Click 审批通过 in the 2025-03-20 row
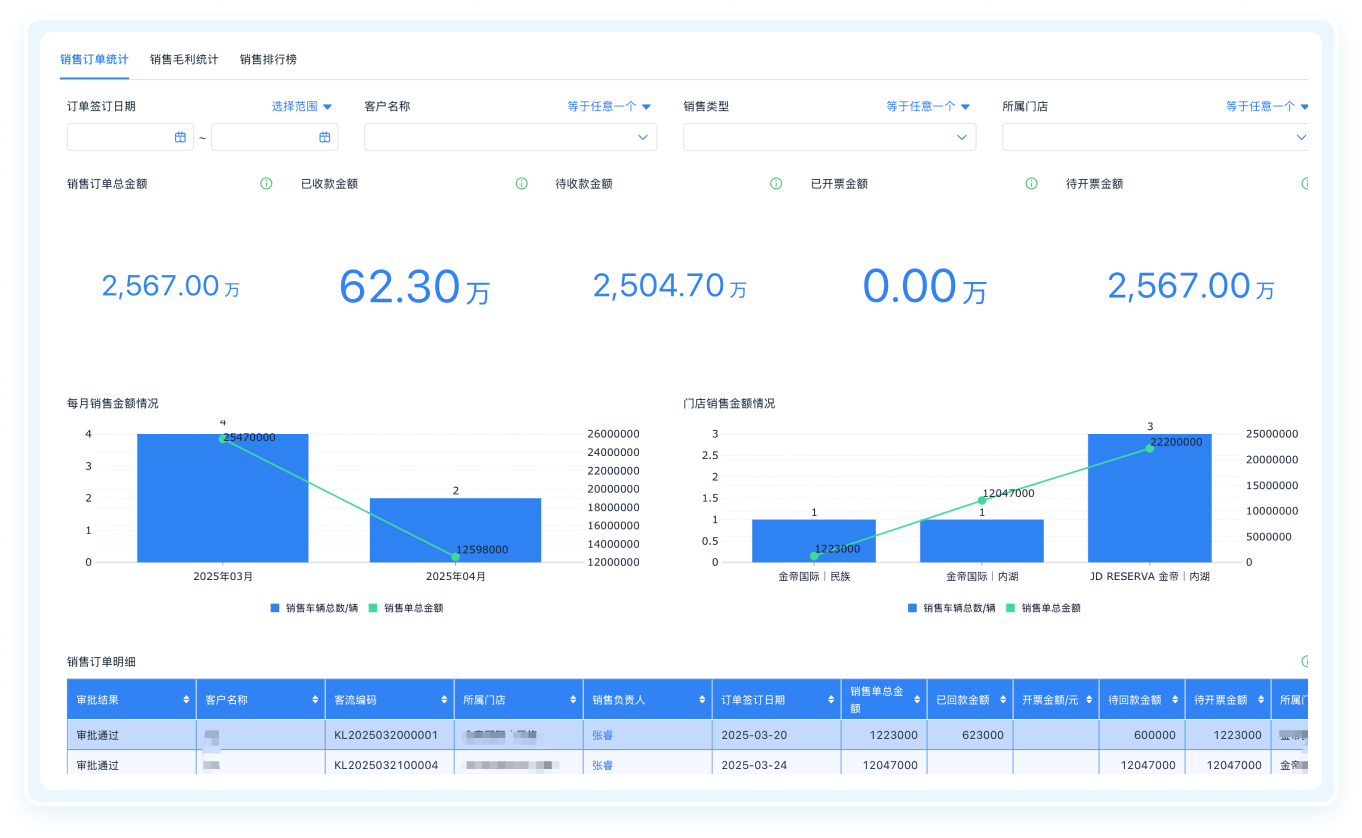 pos(97,735)
